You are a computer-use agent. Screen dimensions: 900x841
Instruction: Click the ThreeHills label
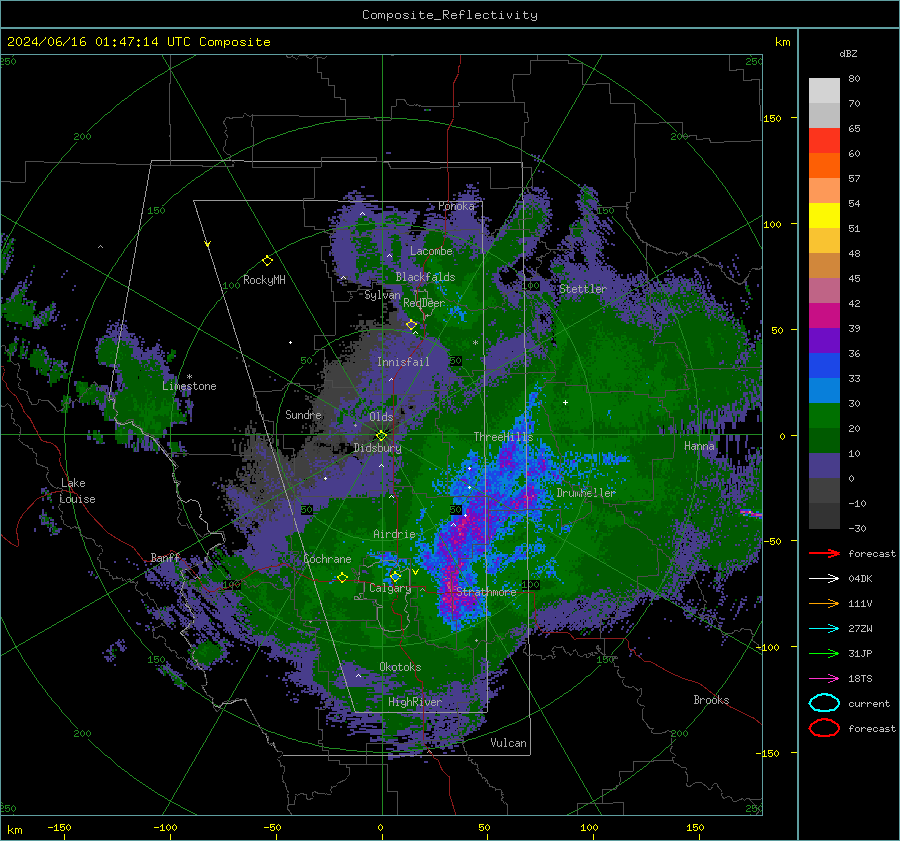point(503,437)
